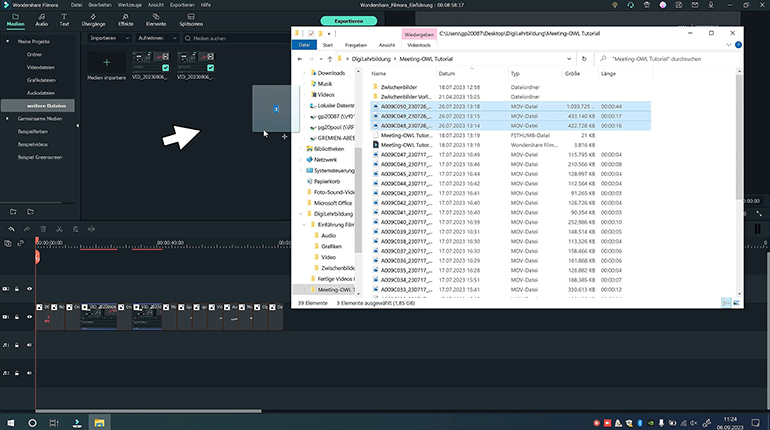Go back in Explorer navigation
Image resolution: width=770 pixels, height=430 pixels.
pyautogui.click(x=300, y=59)
